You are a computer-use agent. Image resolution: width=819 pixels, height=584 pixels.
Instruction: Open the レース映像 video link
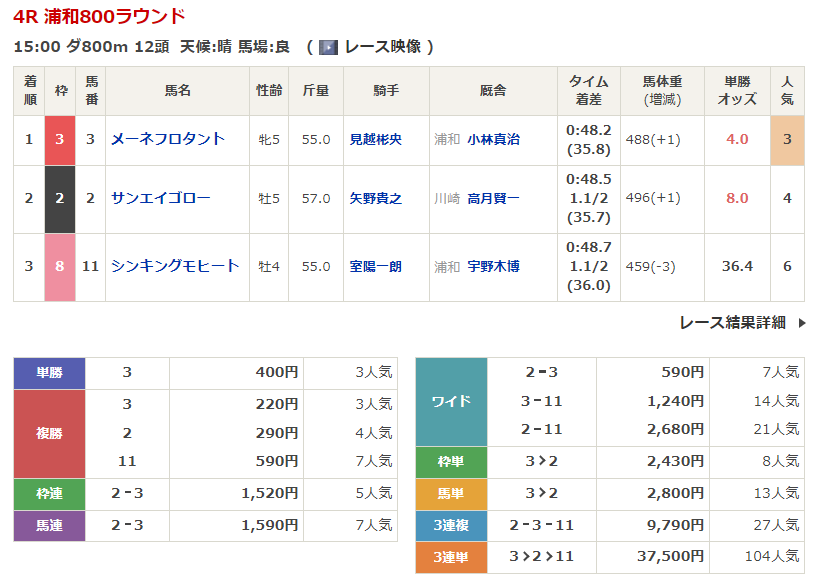[383, 47]
